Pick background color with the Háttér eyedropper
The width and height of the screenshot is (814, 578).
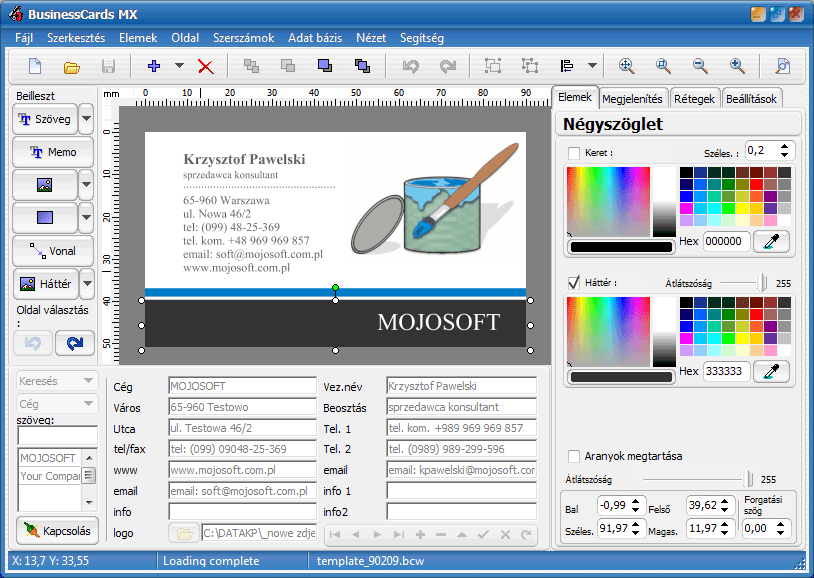coord(771,371)
